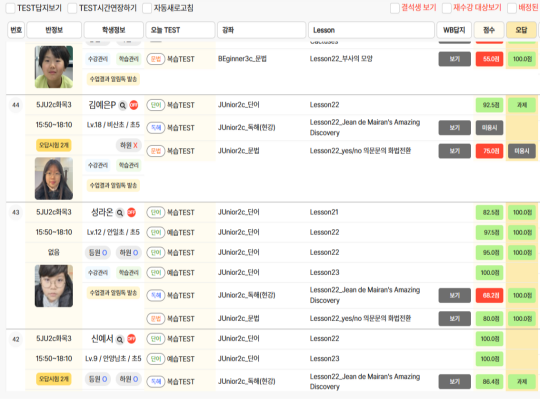Open the 오늘 TEST filter dropdown
This screenshot has height=400, width=540.
[x=180, y=30]
